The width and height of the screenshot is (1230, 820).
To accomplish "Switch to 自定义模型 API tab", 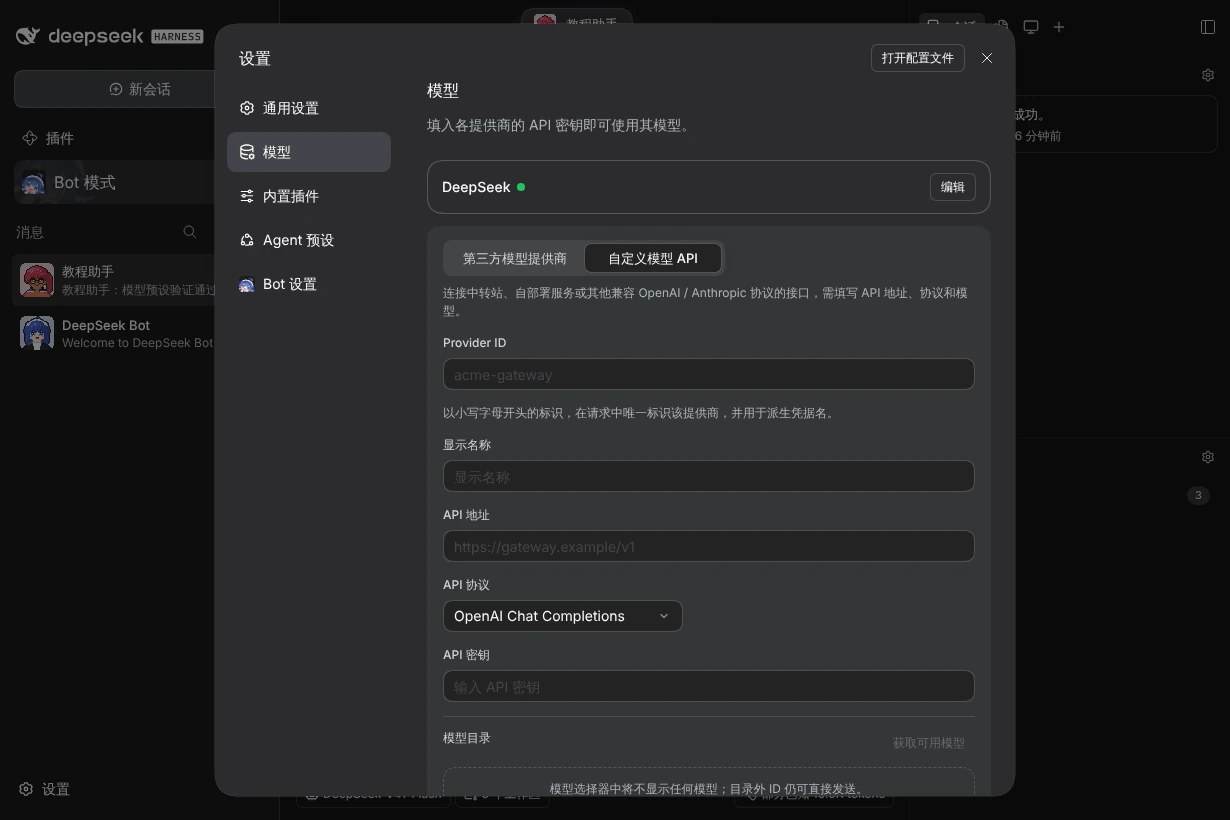I will tap(653, 258).
